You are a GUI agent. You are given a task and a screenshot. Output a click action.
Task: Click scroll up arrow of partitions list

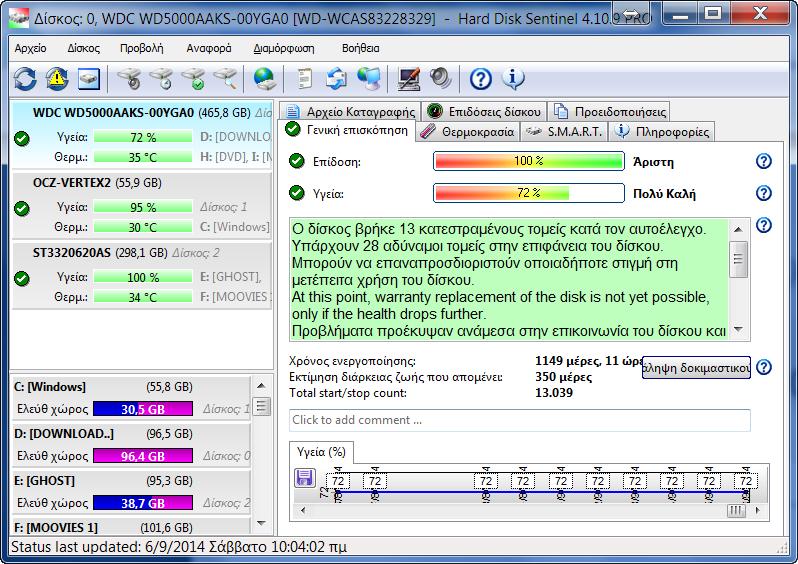tap(261, 385)
